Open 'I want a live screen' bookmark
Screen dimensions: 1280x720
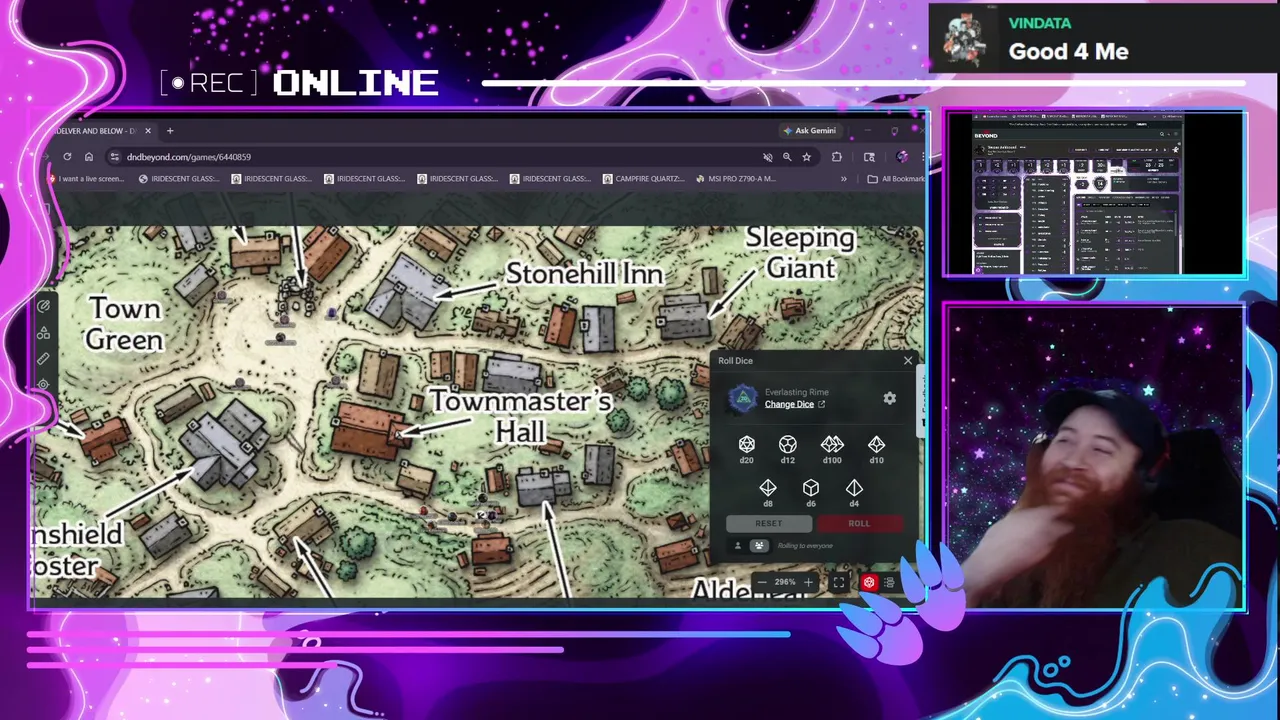point(88,179)
